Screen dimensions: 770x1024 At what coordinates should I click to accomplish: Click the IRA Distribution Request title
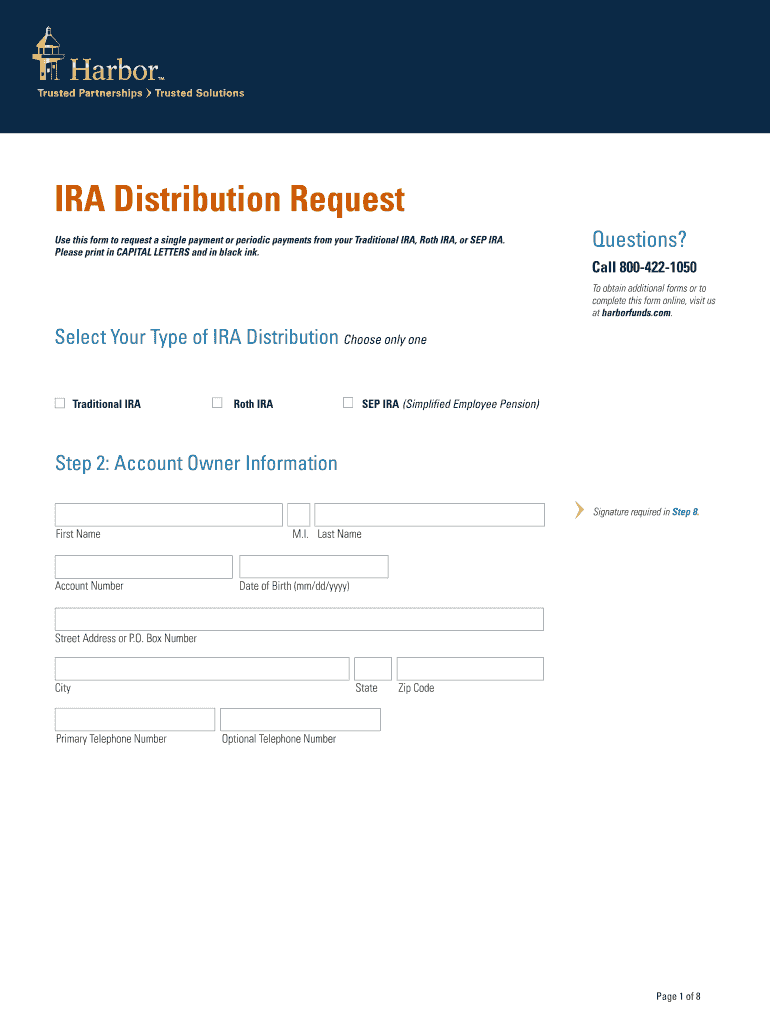click(230, 199)
